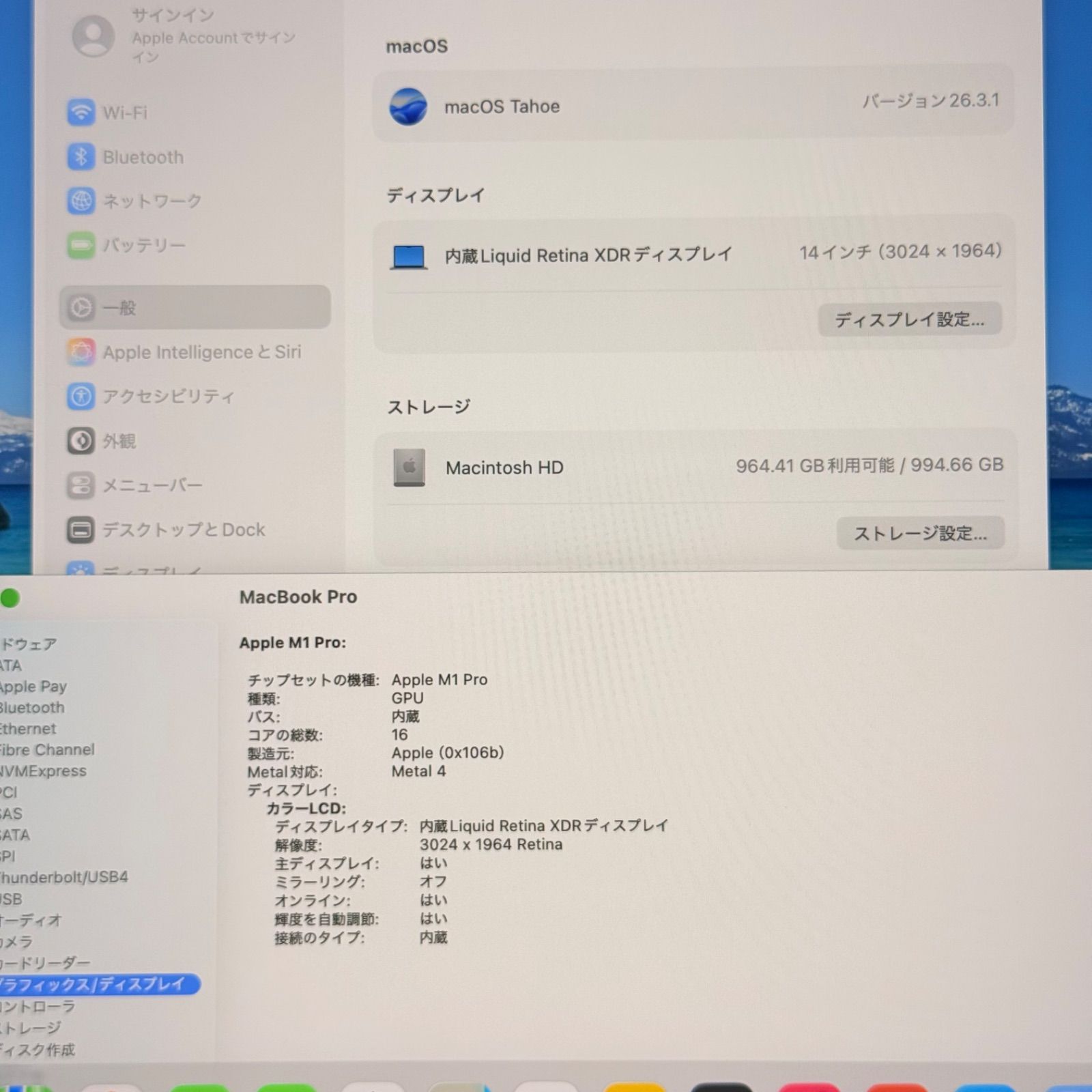
Task: Select オーディオ in hardware list
Action: (x=31, y=920)
